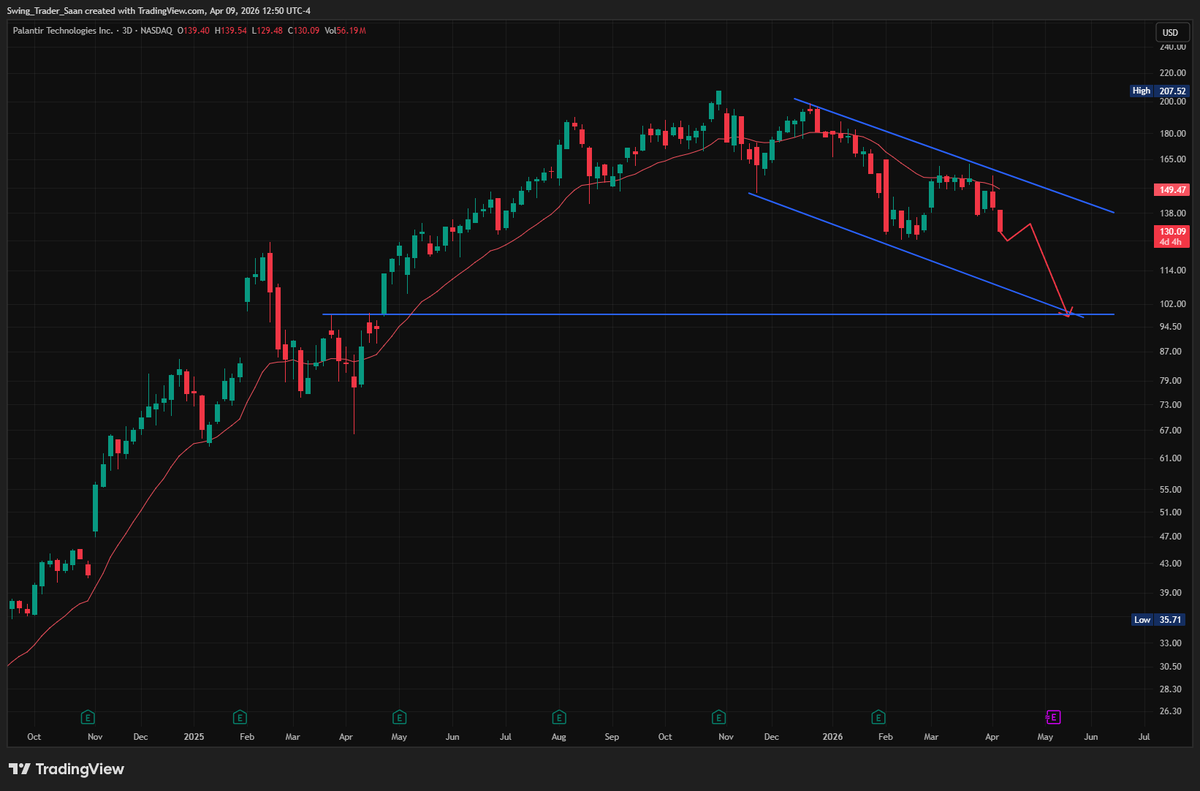
Task: Click the 2026 label on the time axis
Action: [832, 737]
